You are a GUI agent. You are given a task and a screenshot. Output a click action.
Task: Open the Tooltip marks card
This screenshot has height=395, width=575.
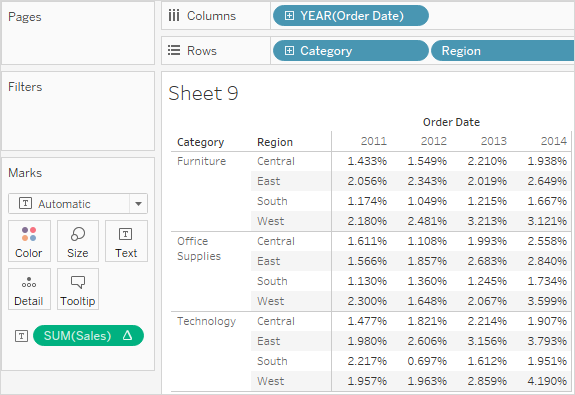coord(78,289)
